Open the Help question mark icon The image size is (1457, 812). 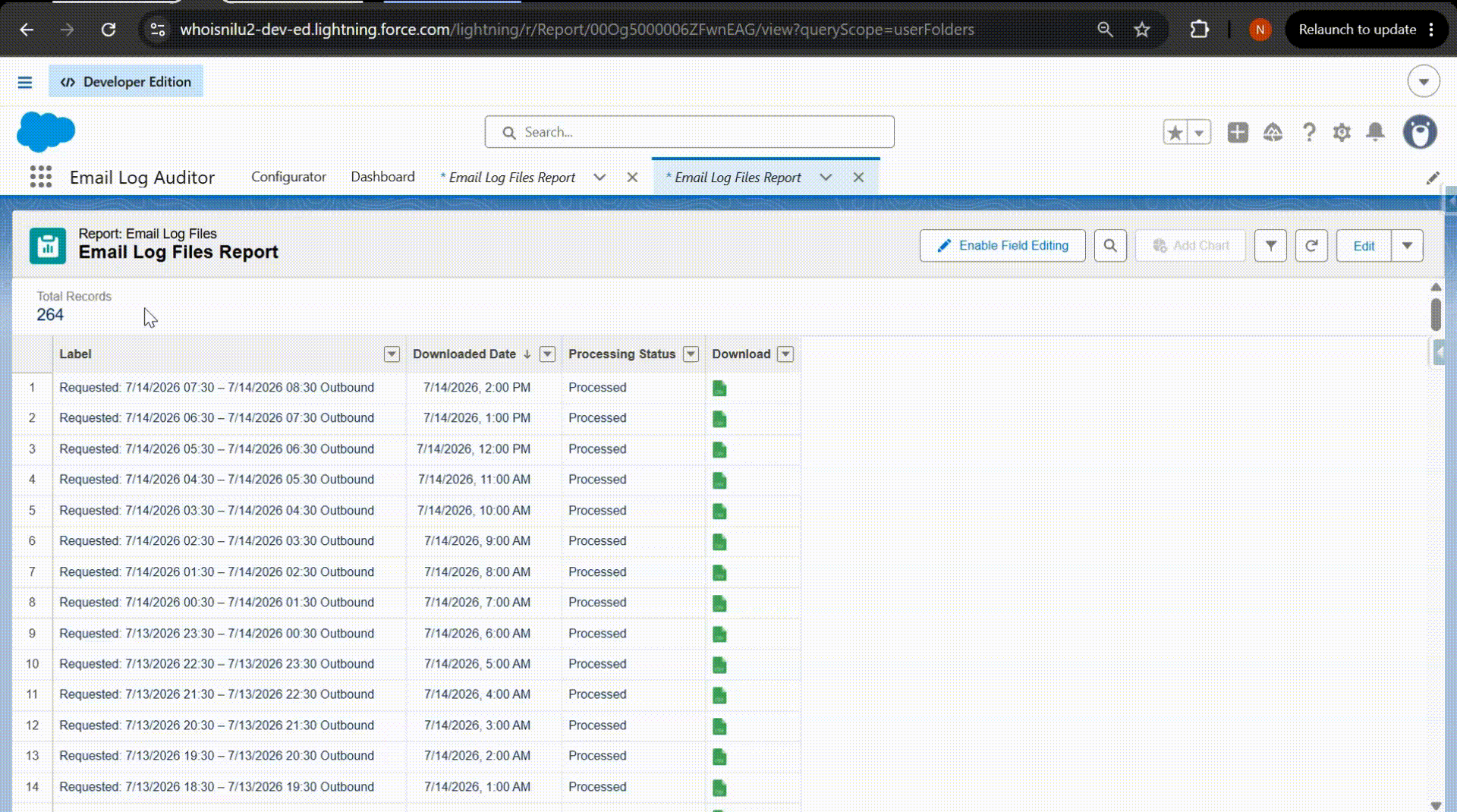(1309, 132)
